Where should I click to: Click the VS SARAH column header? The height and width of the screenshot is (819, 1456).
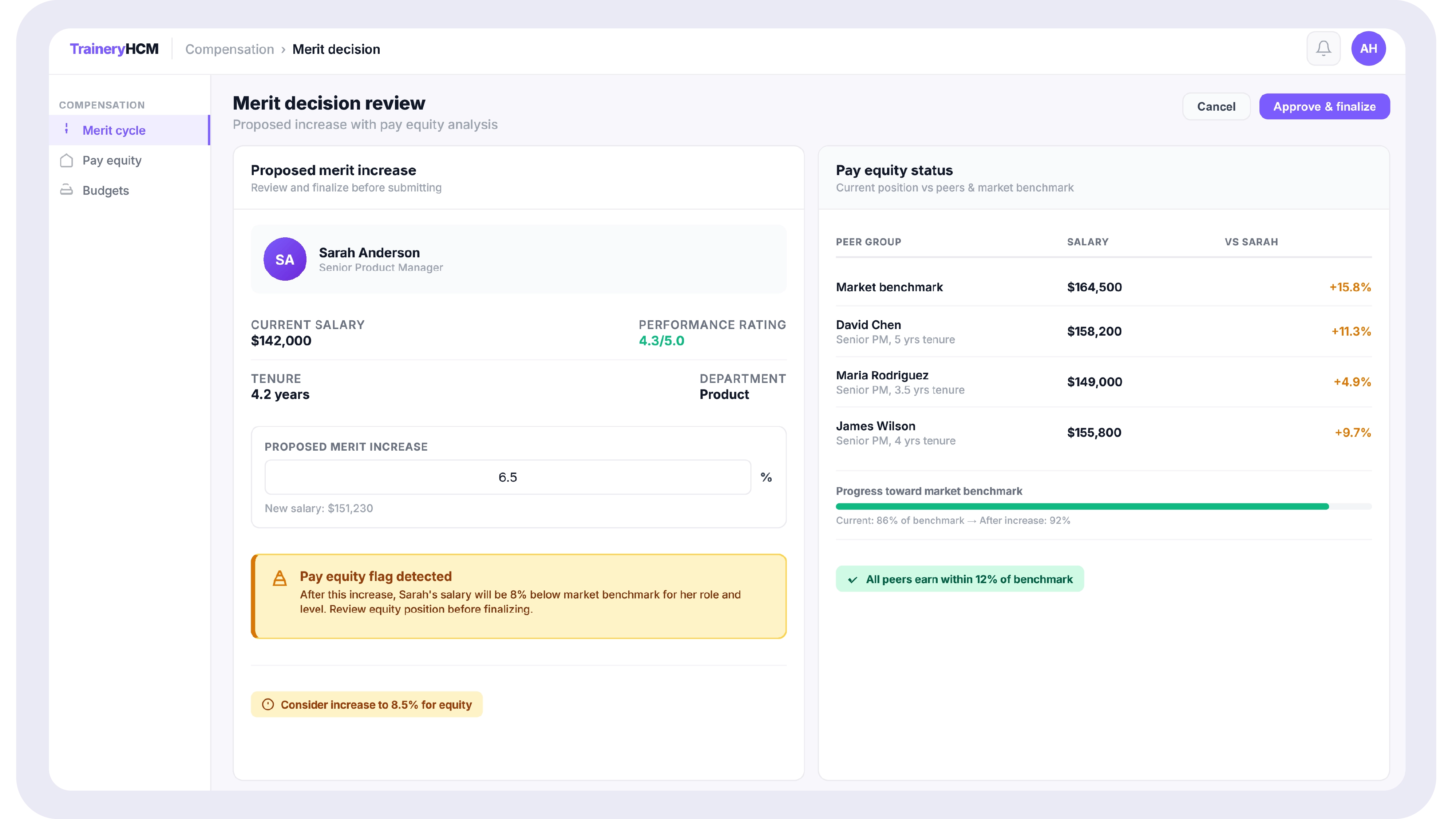(1251, 242)
